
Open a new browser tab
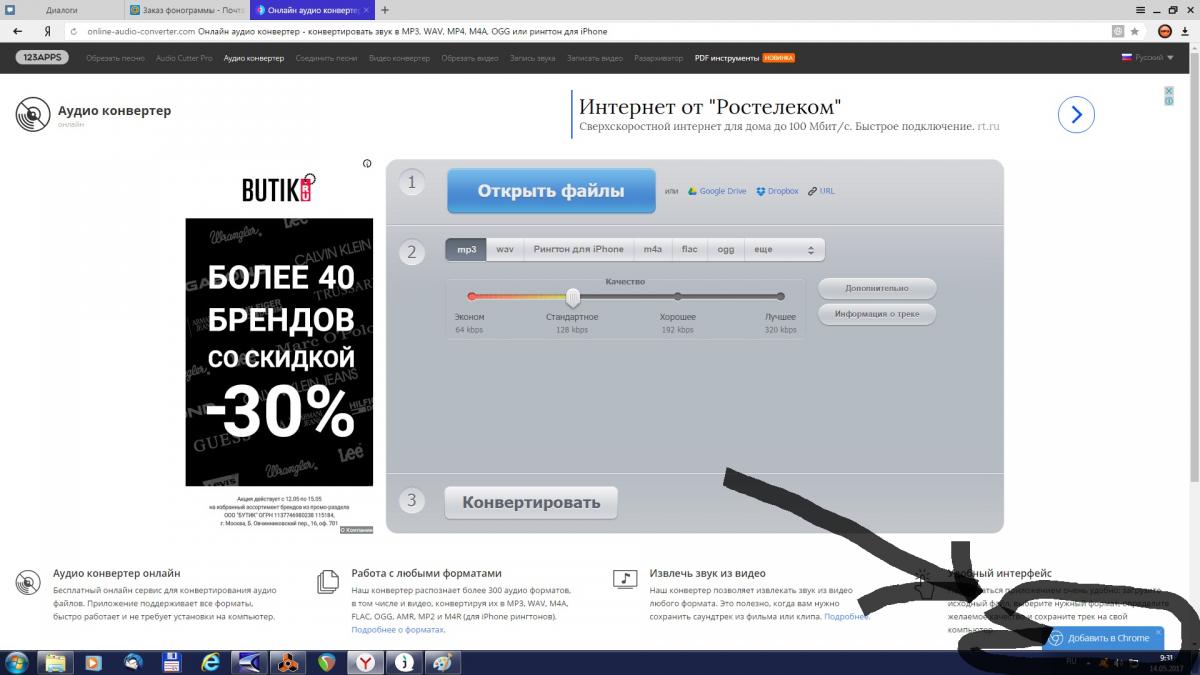[x=385, y=9]
